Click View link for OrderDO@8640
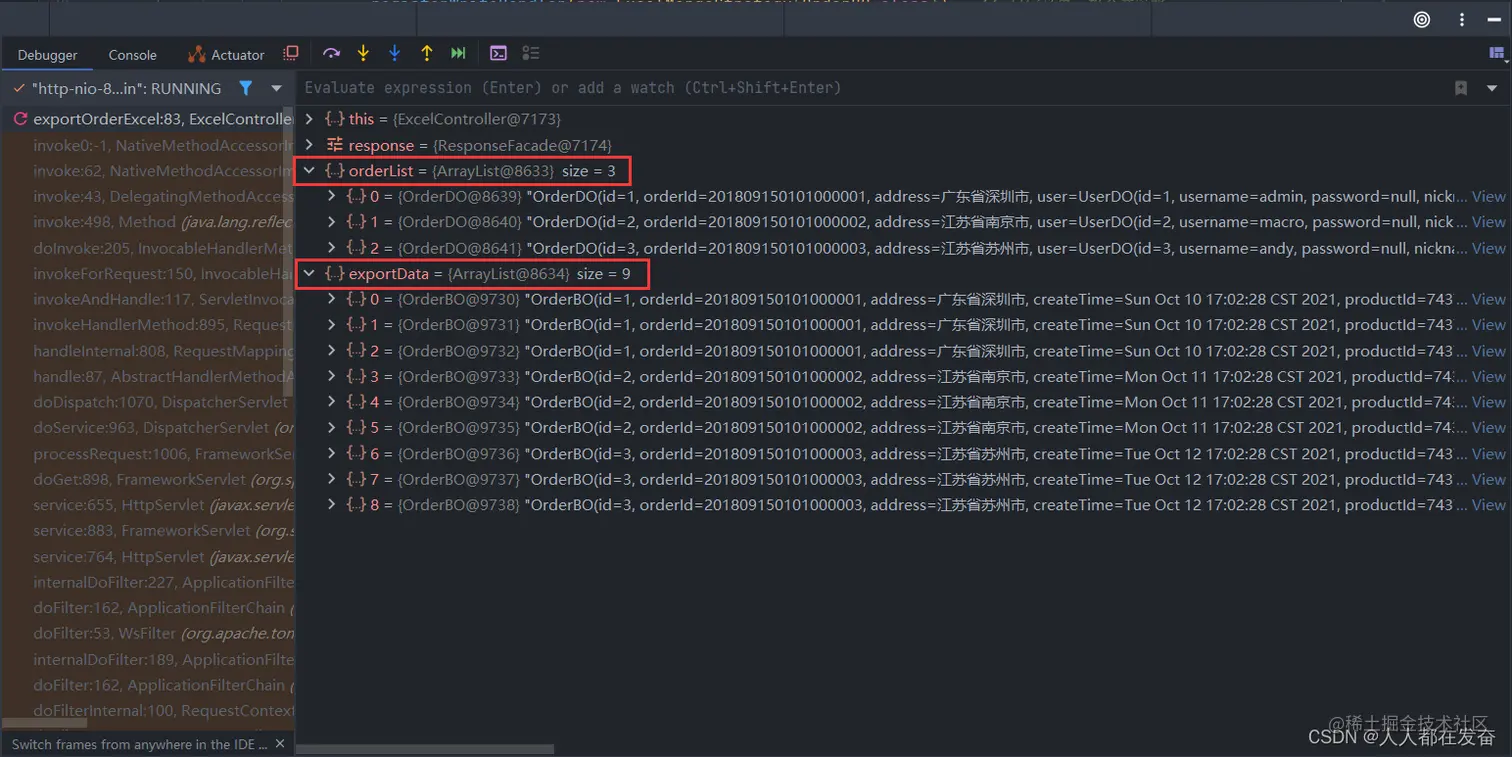Viewport: 1512px width, 757px height. (1488, 222)
